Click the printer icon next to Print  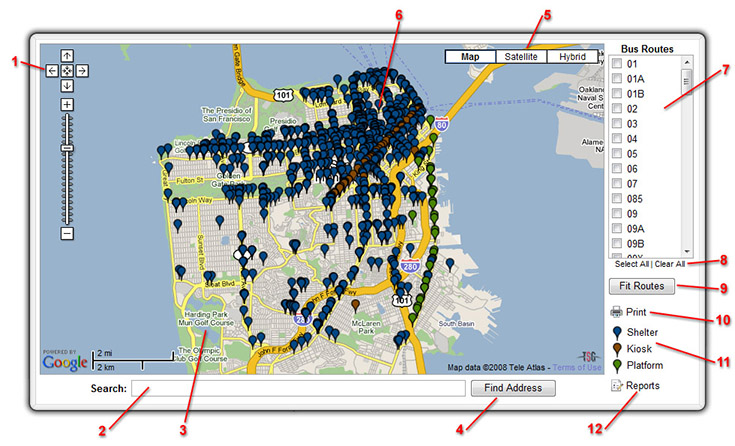pos(617,313)
